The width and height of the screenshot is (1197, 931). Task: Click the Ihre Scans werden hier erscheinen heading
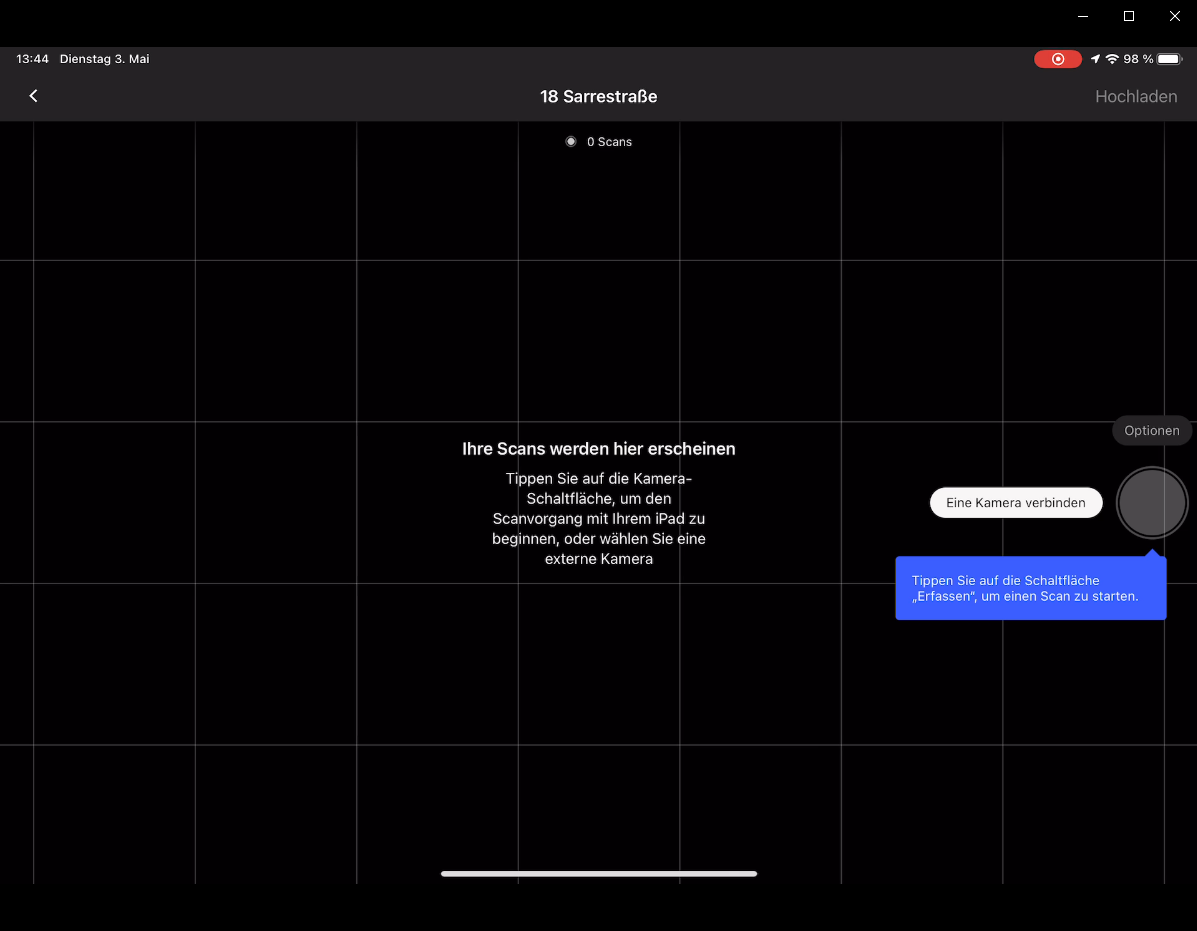[x=598, y=449]
